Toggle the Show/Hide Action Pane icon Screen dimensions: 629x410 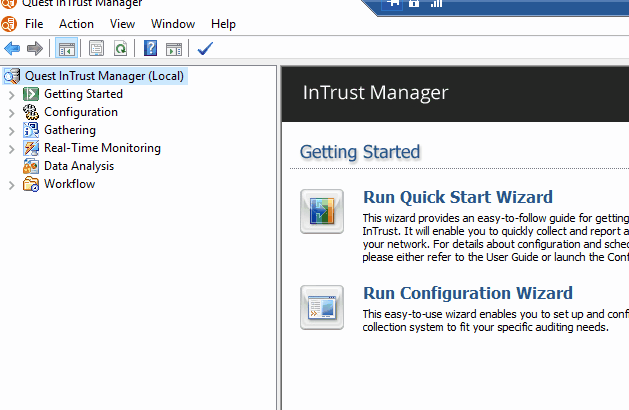click(x=174, y=49)
